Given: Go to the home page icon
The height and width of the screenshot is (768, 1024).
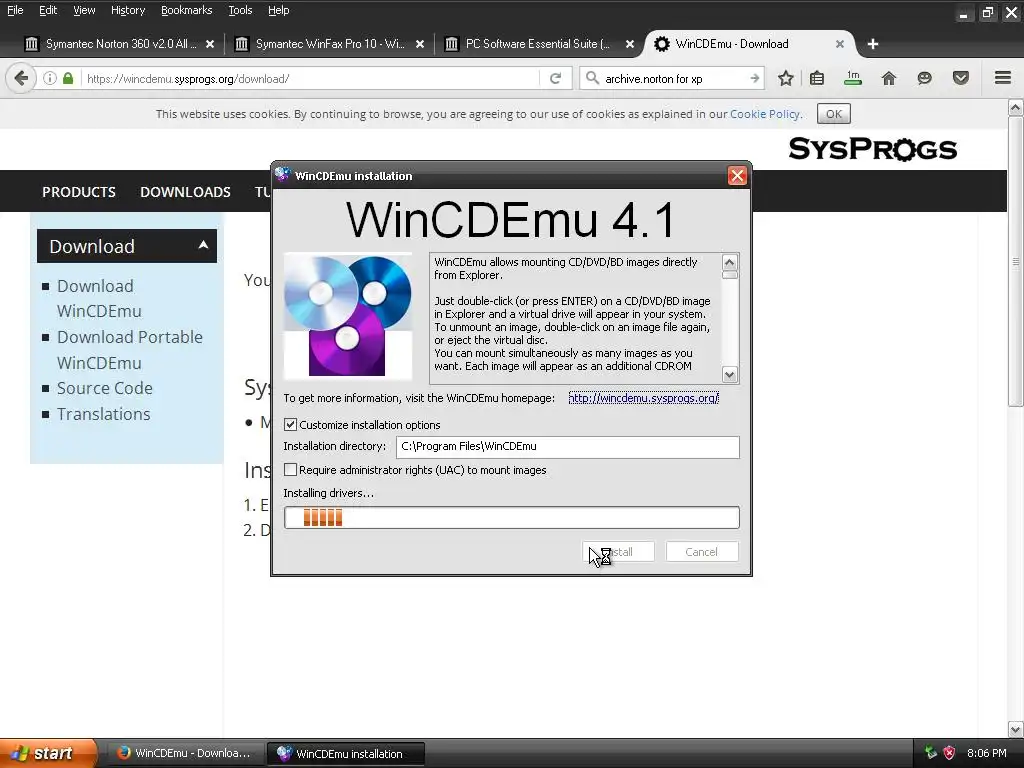Looking at the screenshot, I should click(x=889, y=78).
